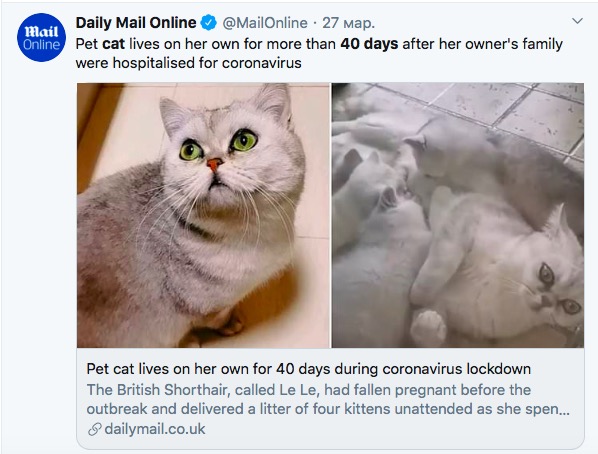Click the blue verified badge
The height and width of the screenshot is (454, 598).
pos(209,23)
